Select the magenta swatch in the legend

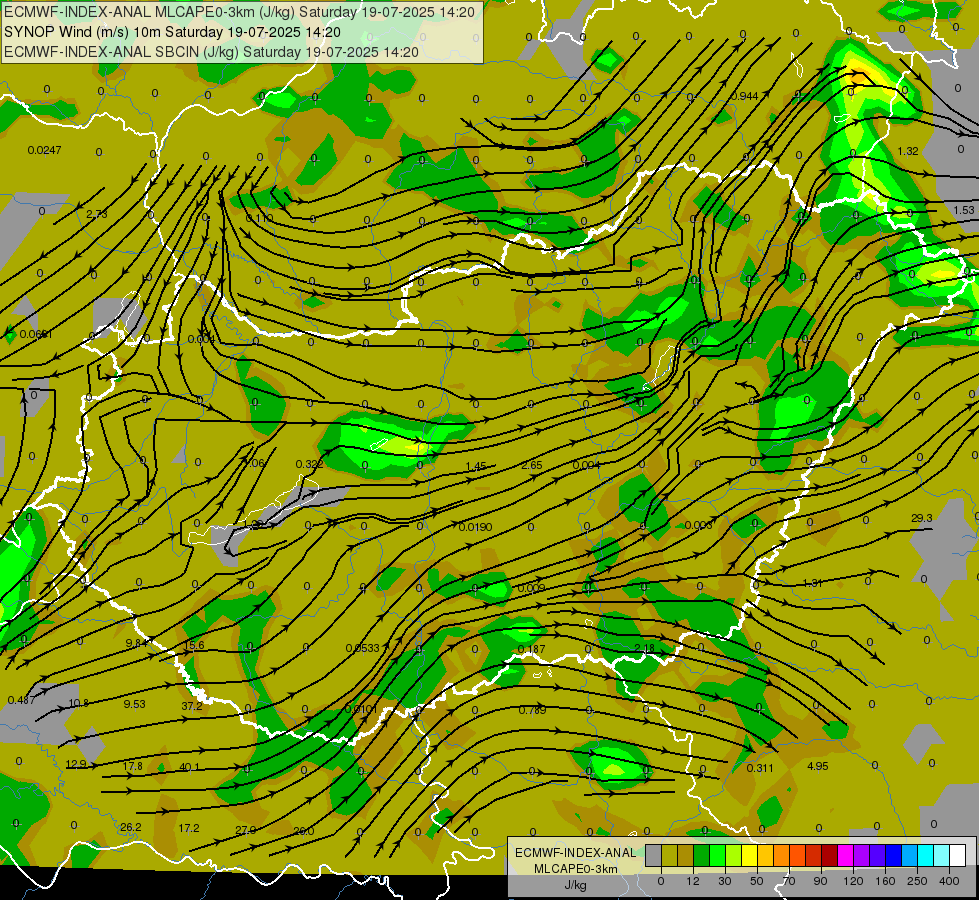click(x=845, y=856)
